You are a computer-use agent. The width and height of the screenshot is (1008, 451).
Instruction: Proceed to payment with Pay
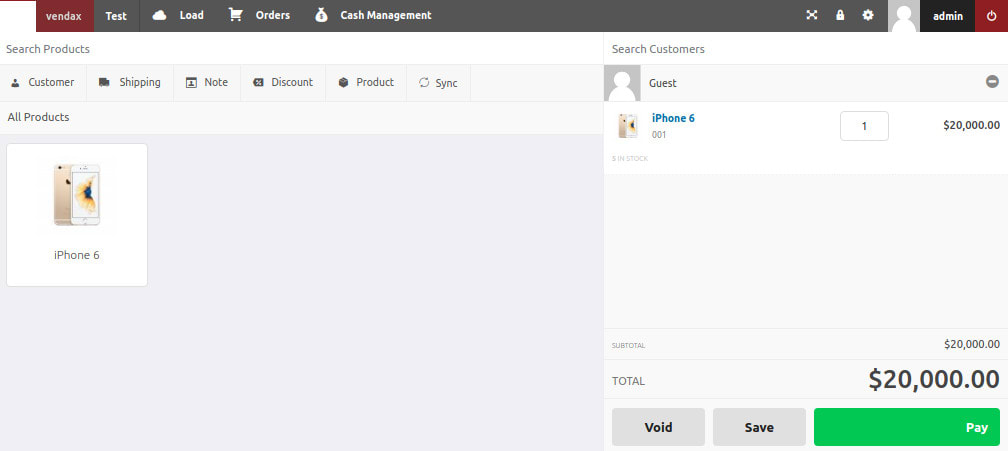pyautogui.click(x=907, y=427)
